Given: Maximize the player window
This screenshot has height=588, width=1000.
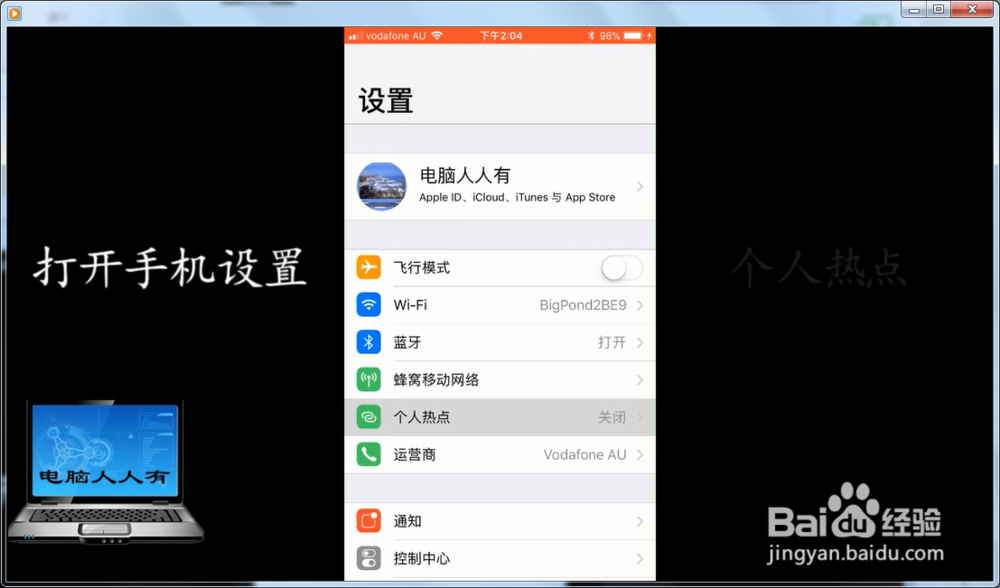Looking at the screenshot, I should [938, 9].
